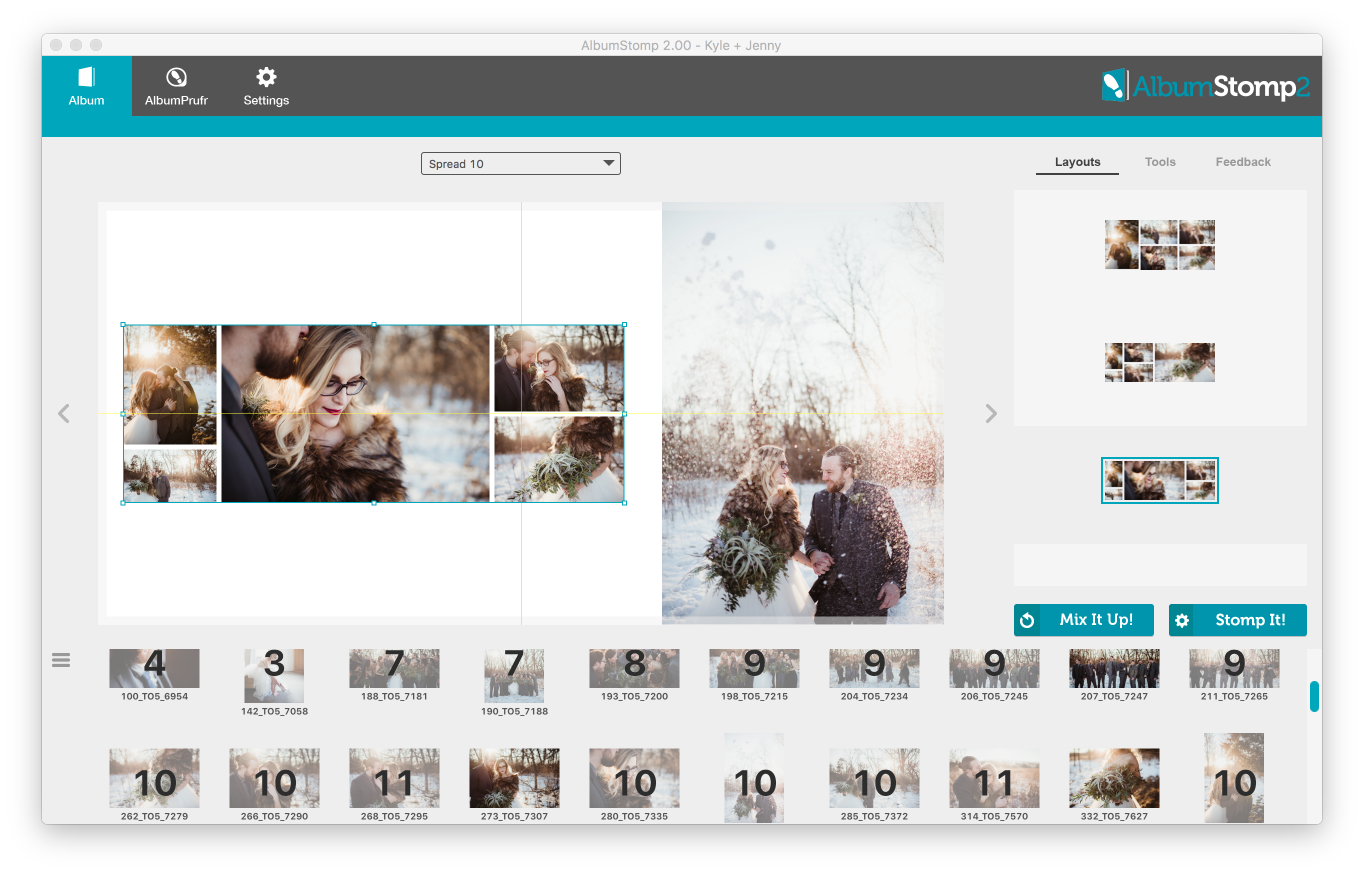Choose the second layout thumbnail
Image resolution: width=1364 pixels, height=874 pixels.
(1160, 363)
